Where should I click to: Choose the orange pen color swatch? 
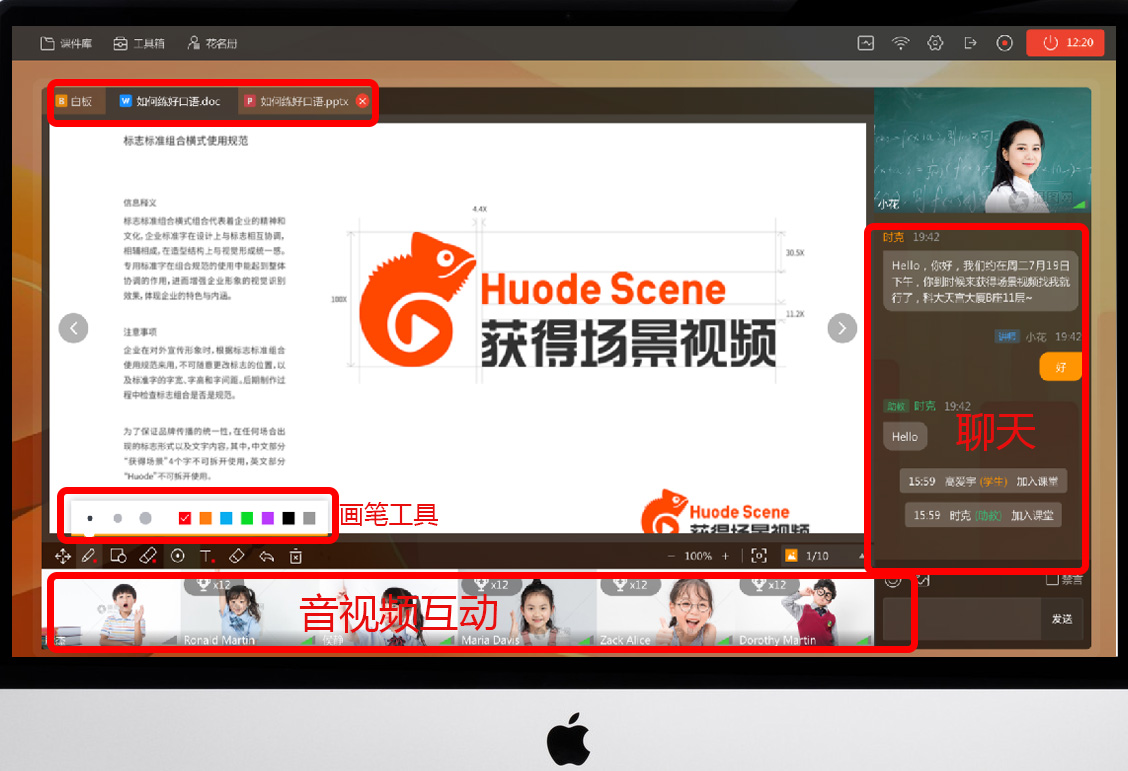tap(206, 518)
